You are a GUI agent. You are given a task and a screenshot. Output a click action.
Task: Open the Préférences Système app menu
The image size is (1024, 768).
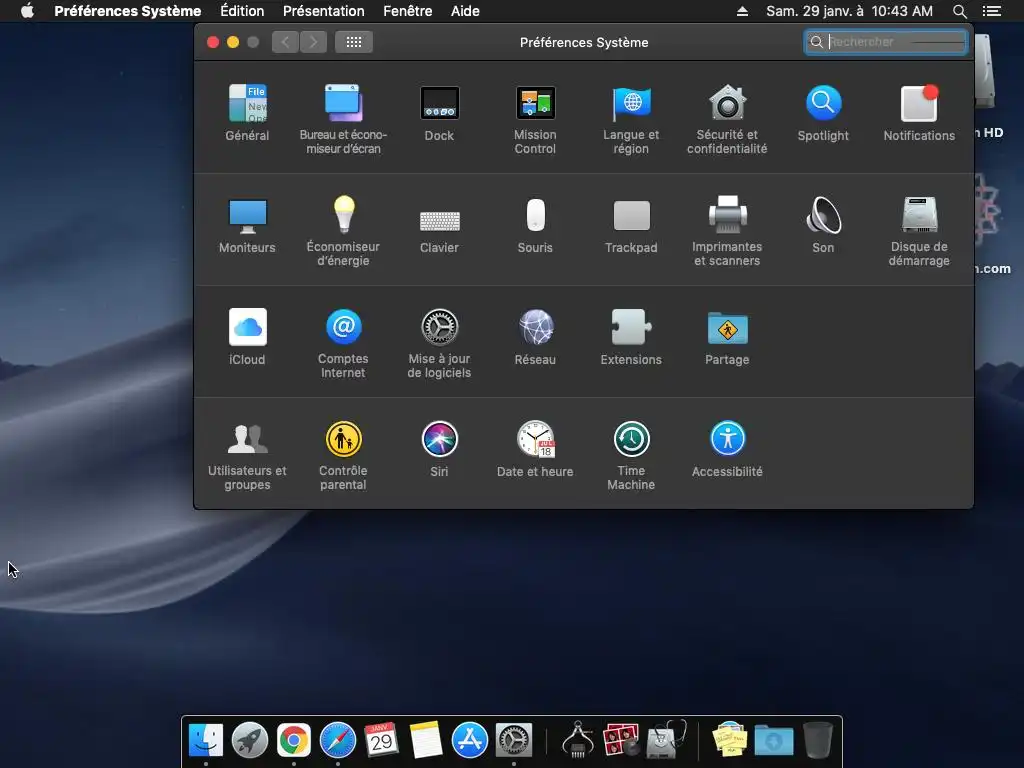(x=127, y=11)
